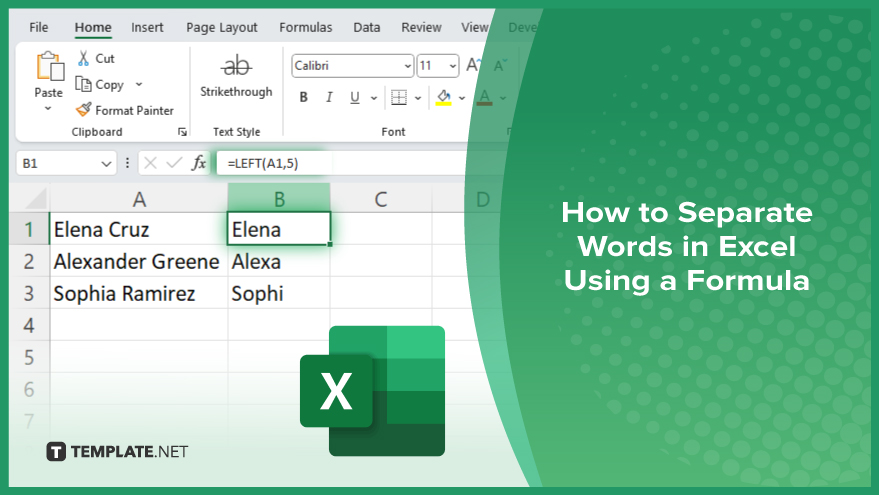
Task: Switch to the Home tab
Action: click(93, 27)
